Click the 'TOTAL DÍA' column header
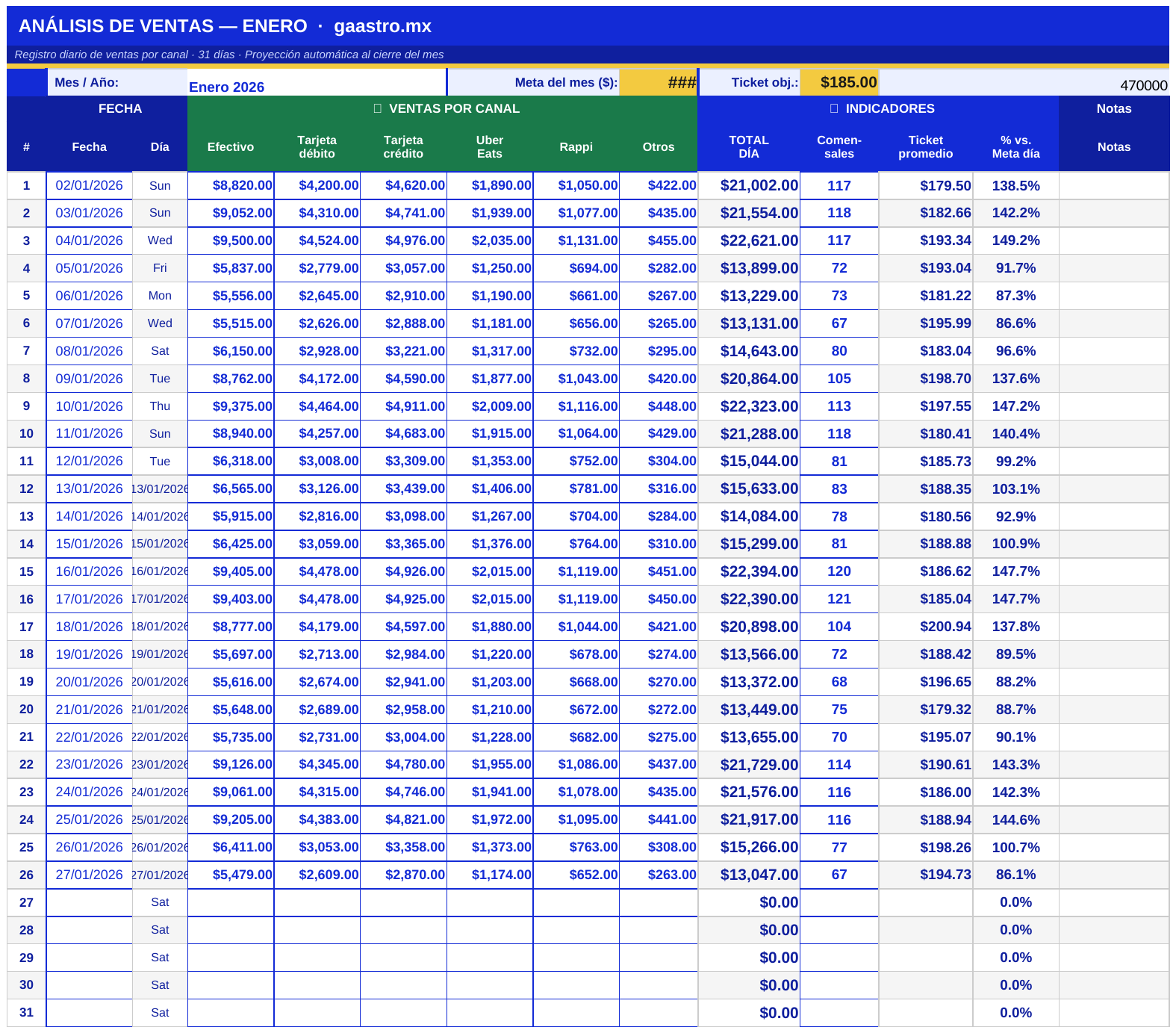 tap(749, 146)
